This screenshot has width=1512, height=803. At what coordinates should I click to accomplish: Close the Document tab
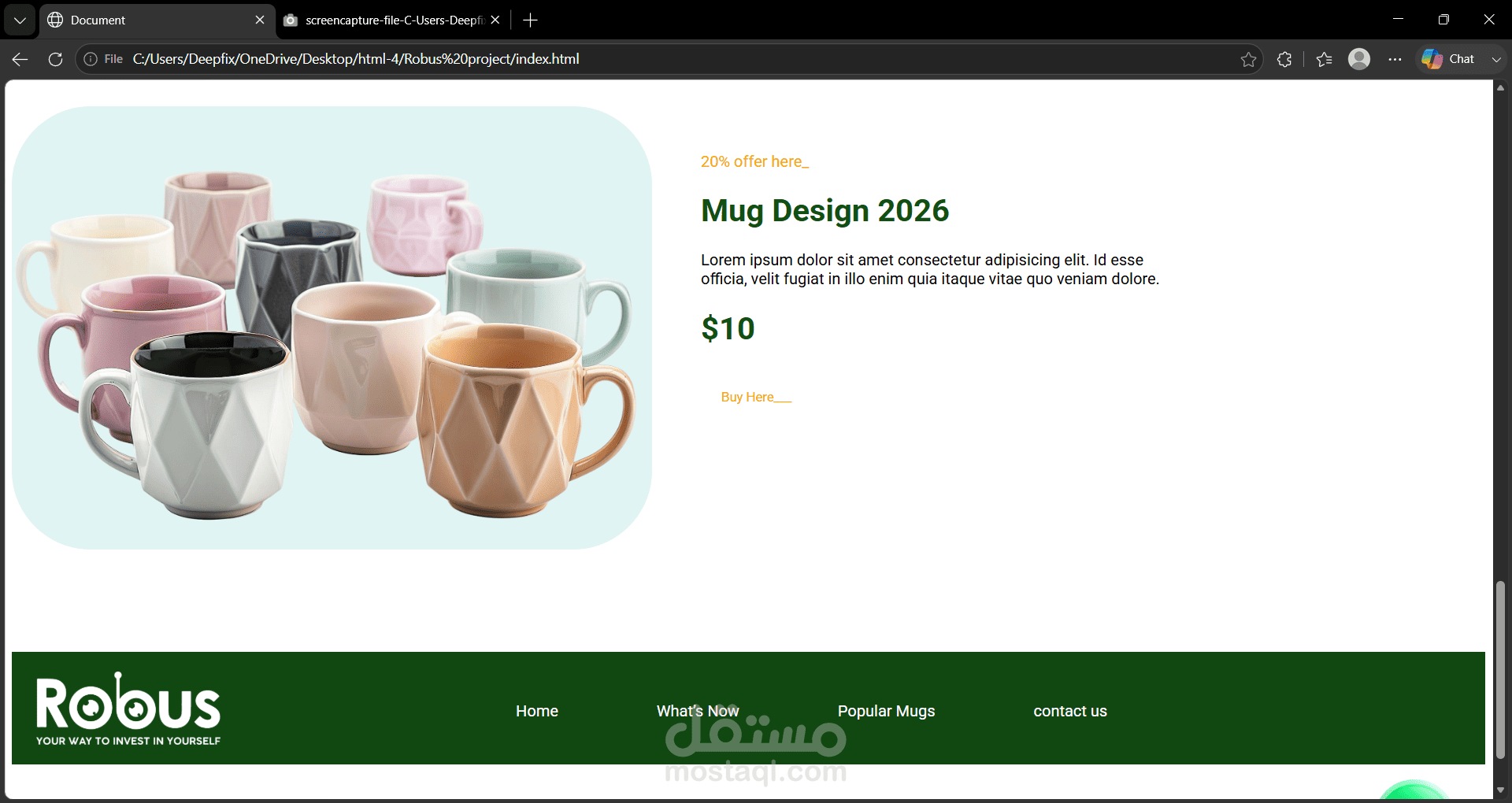(x=260, y=20)
